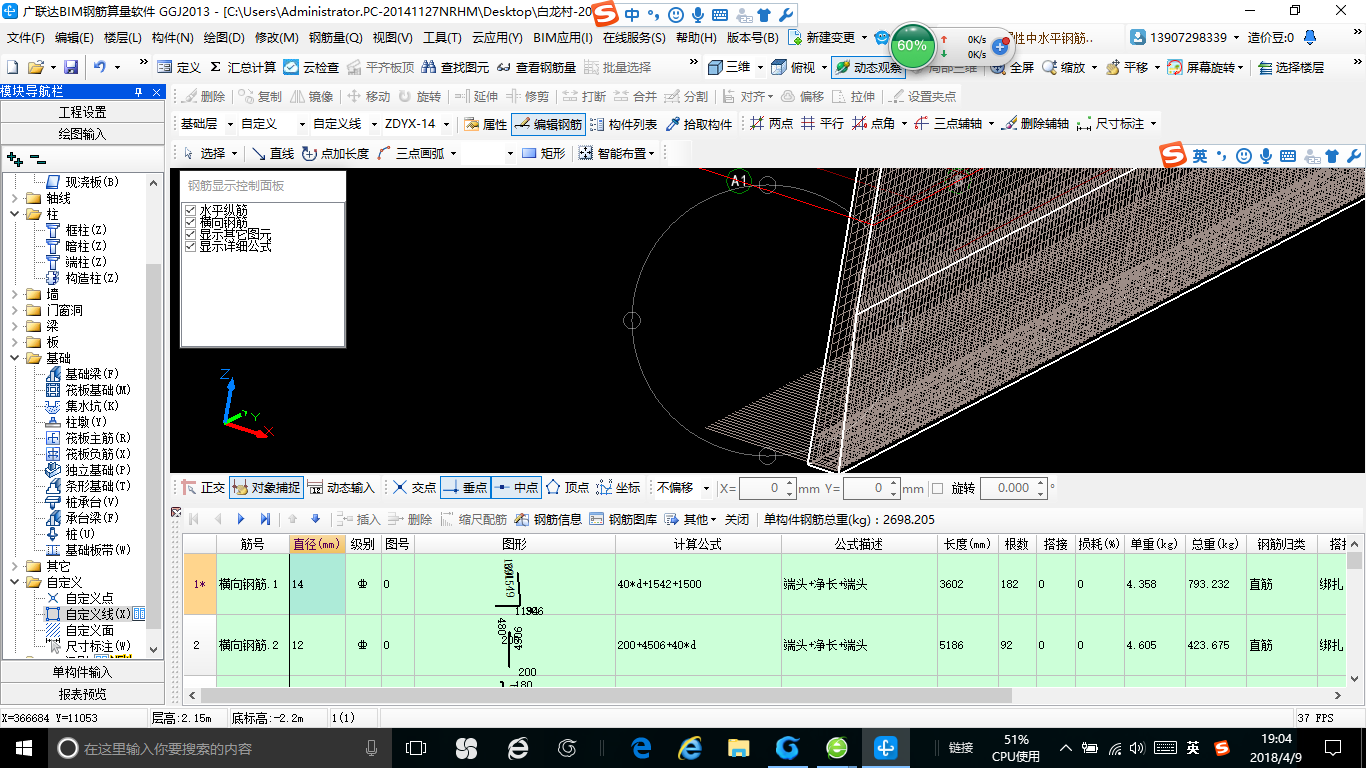Open 构件列表 component list
The image size is (1366, 768).
tap(624, 124)
